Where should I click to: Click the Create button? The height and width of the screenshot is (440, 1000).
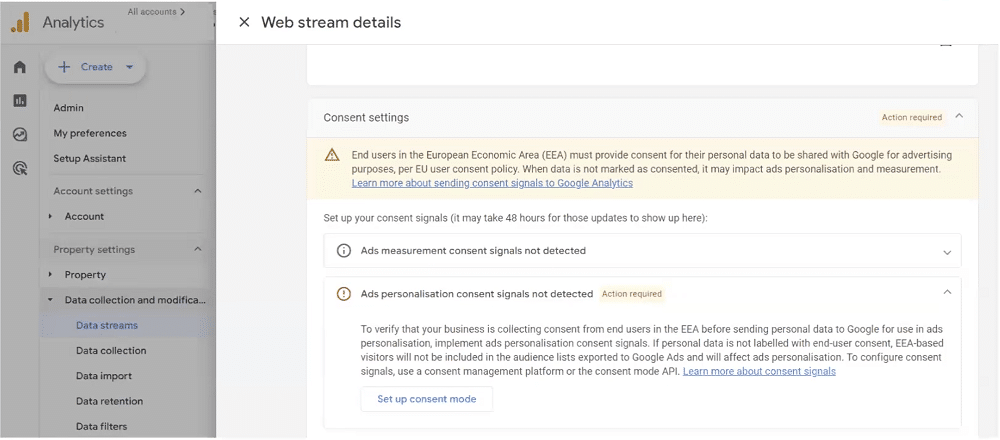(x=96, y=67)
